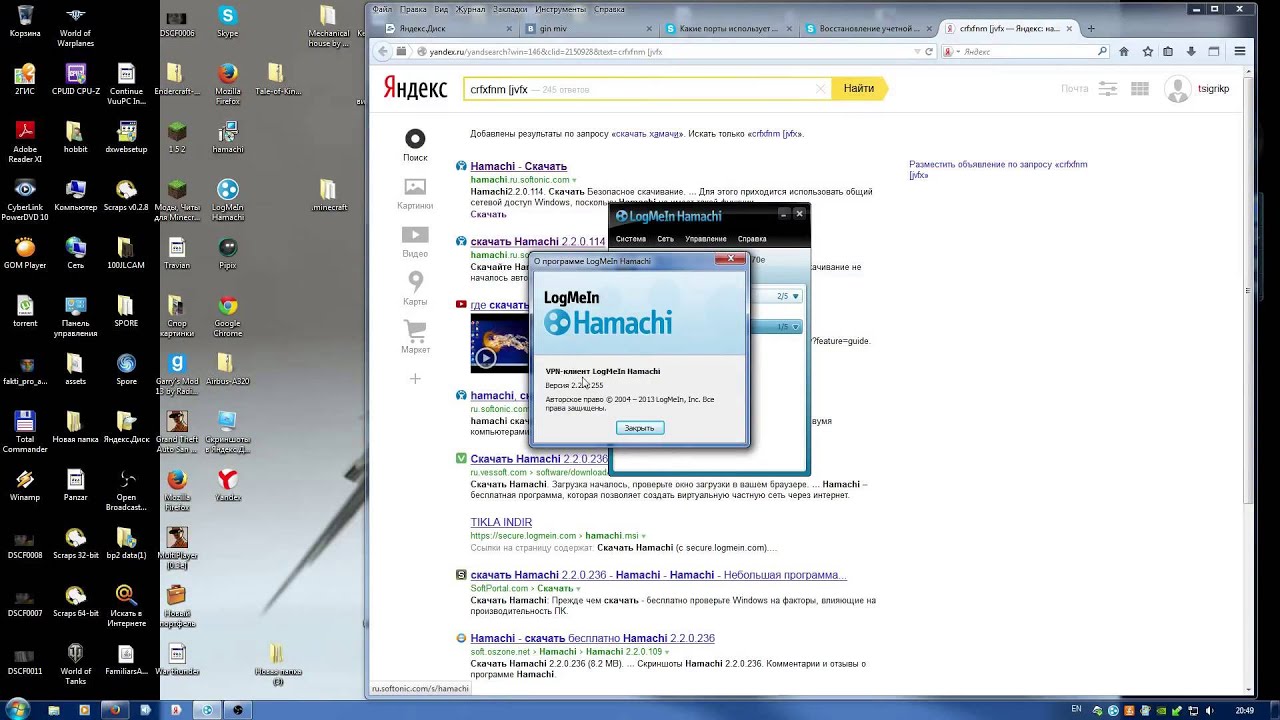Select Видео in Yandex sidebar
Viewport: 1280px width, 720px height.
point(415,242)
